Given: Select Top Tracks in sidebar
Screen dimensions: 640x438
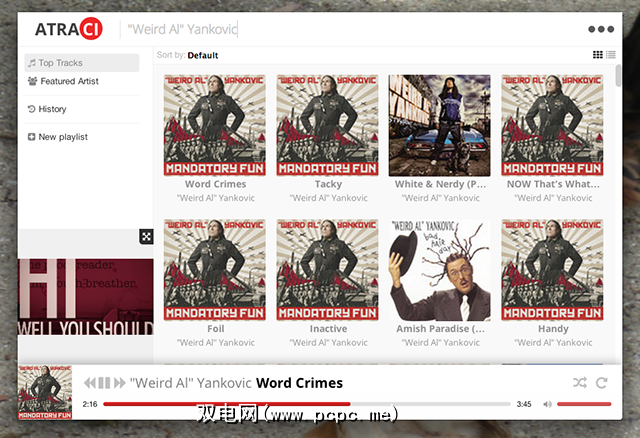Looking at the screenshot, I should click(x=82, y=63).
